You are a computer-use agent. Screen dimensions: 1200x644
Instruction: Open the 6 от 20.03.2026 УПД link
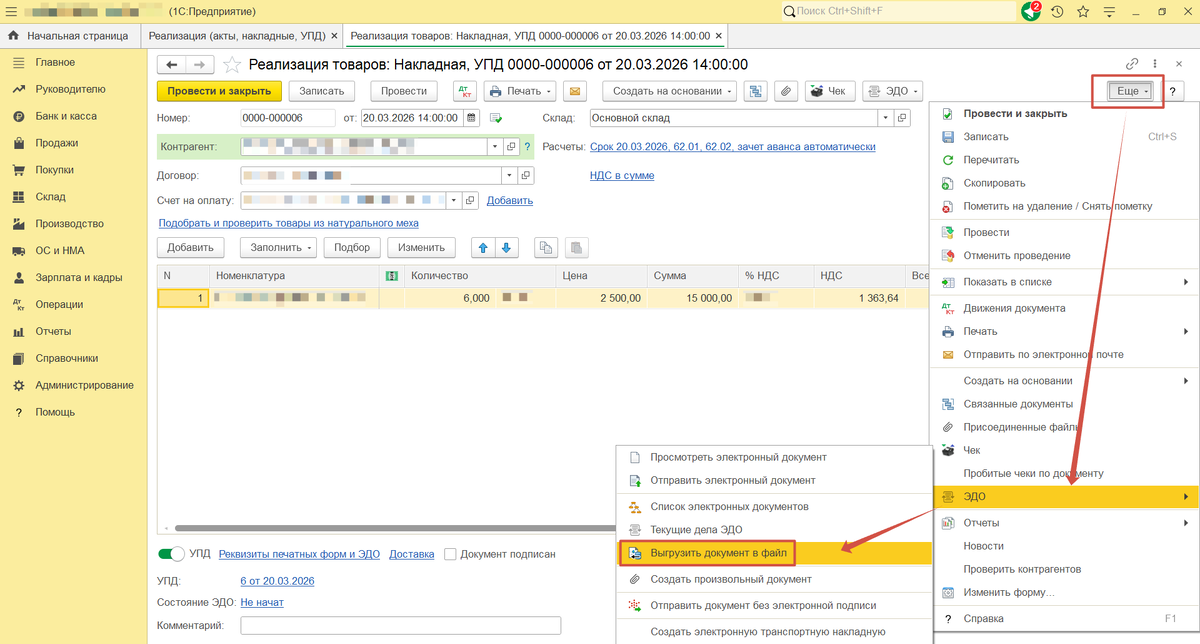point(278,580)
